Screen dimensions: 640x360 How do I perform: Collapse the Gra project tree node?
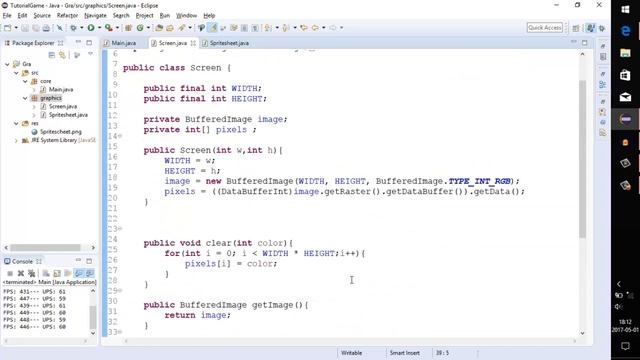[7, 64]
